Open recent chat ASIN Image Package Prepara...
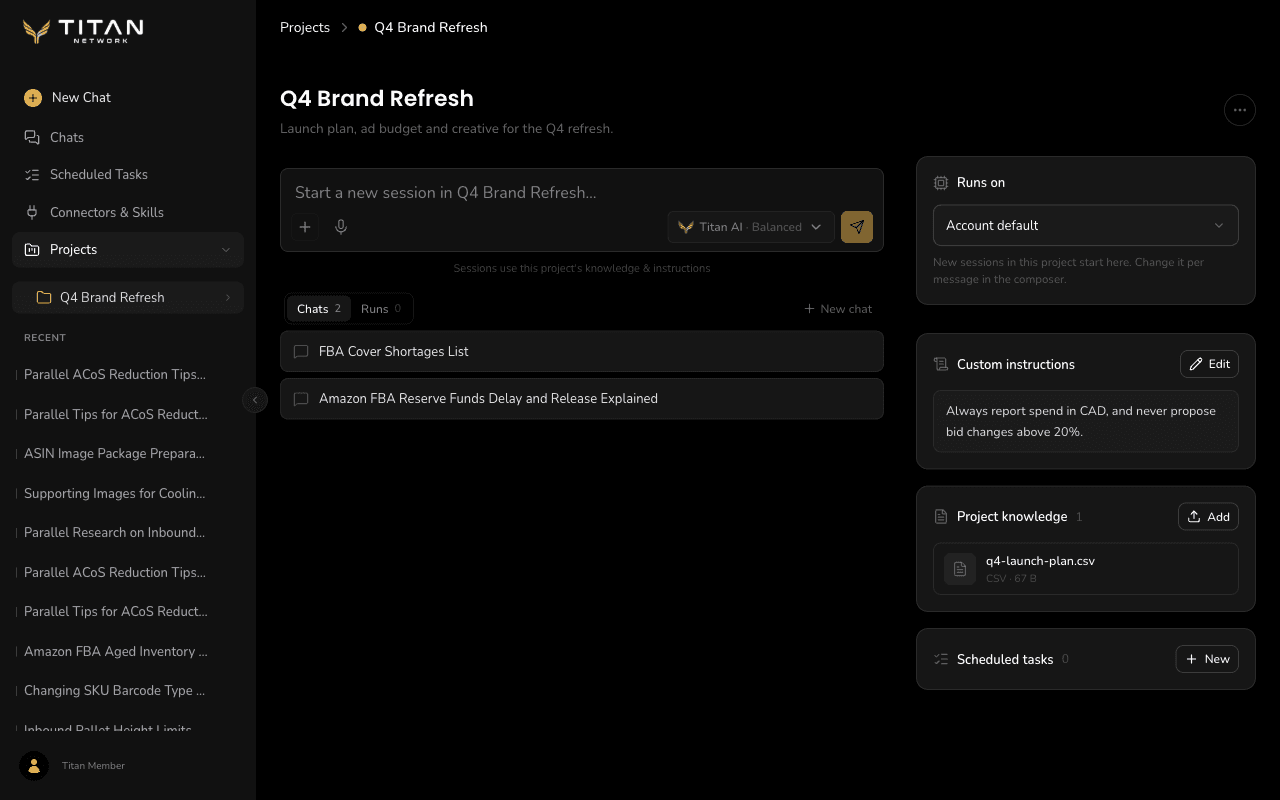Viewport: 1280px width, 800px height. click(115, 453)
